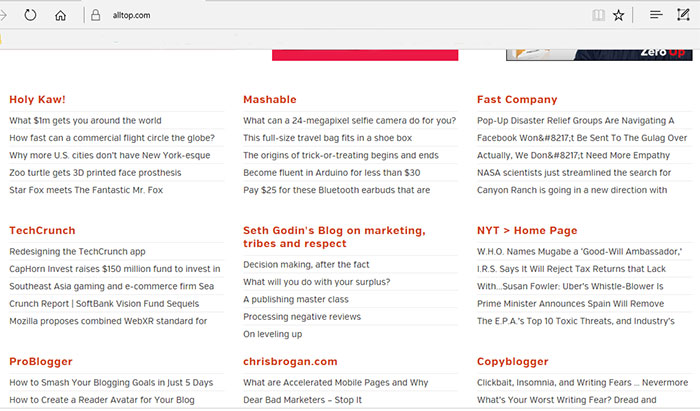Click the Zero Up advertisement banner
700x411 pixels.
tap(599, 55)
